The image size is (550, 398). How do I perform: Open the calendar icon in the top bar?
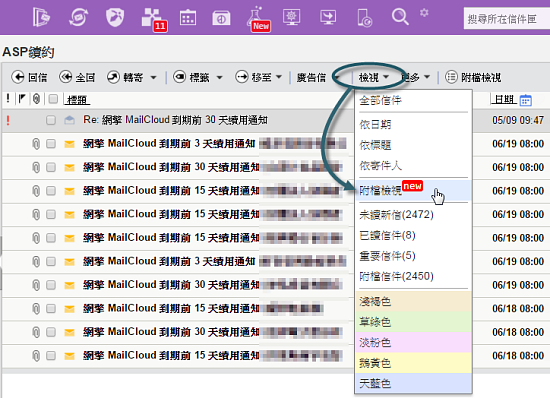tap(188, 18)
